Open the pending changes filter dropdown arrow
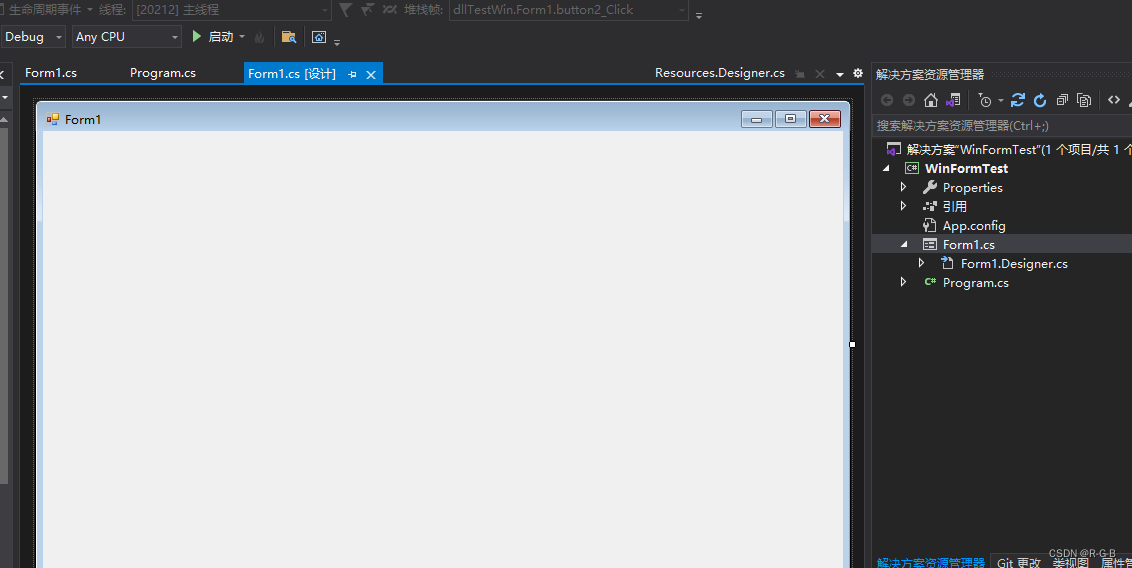The image size is (1132, 568). point(1001,100)
